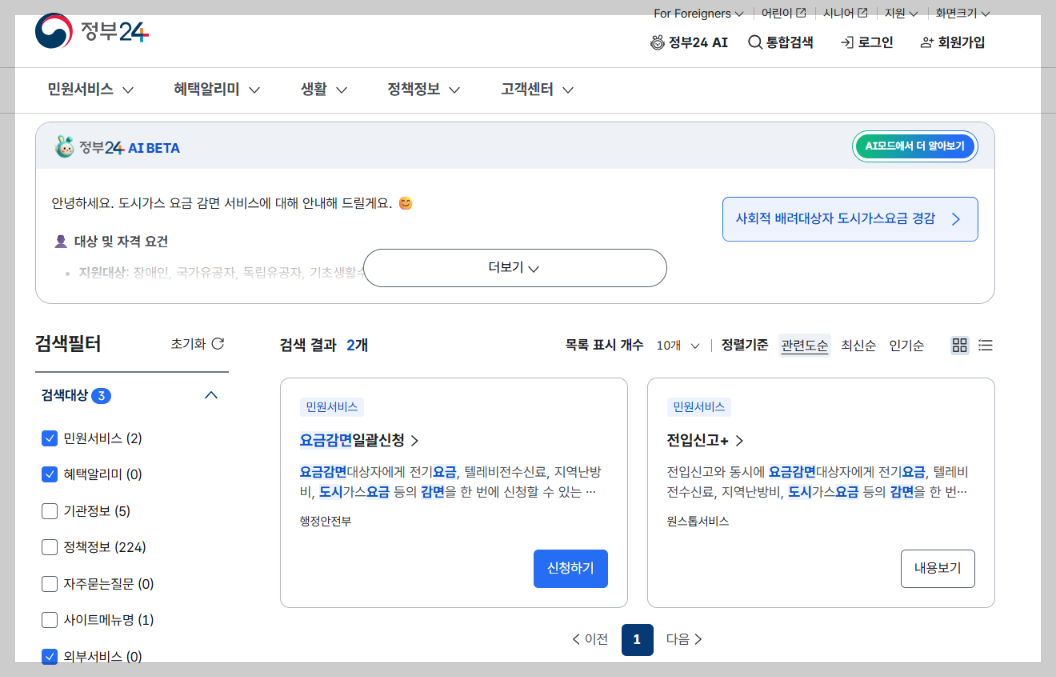Expand the 화면크기 dropdown
Viewport: 1056px width, 677px height.
tap(962, 13)
